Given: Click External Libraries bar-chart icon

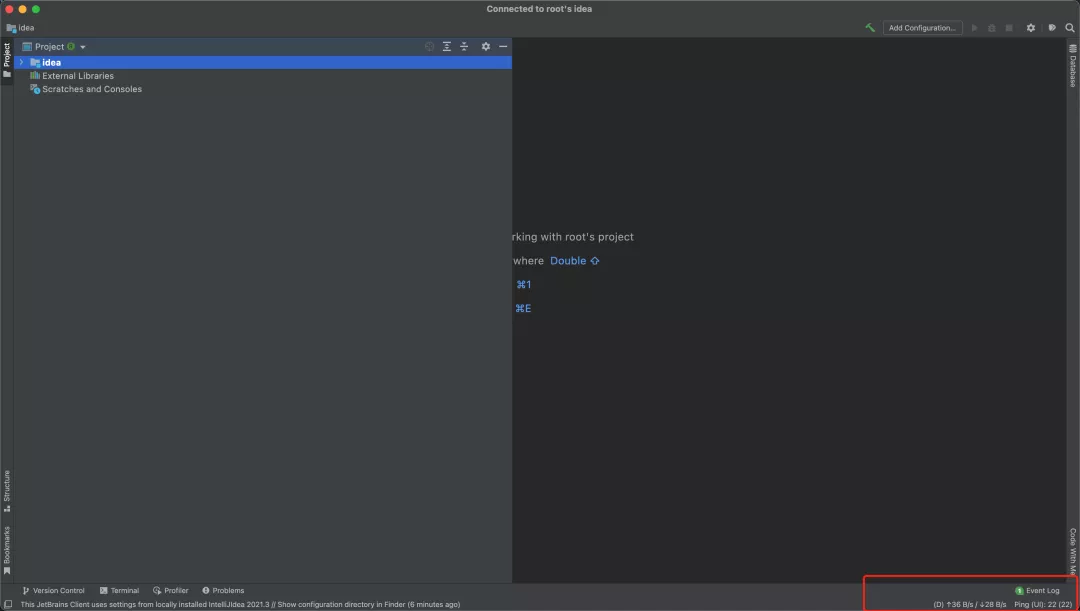Looking at the screenshot, I should click(x=34, y=76).
